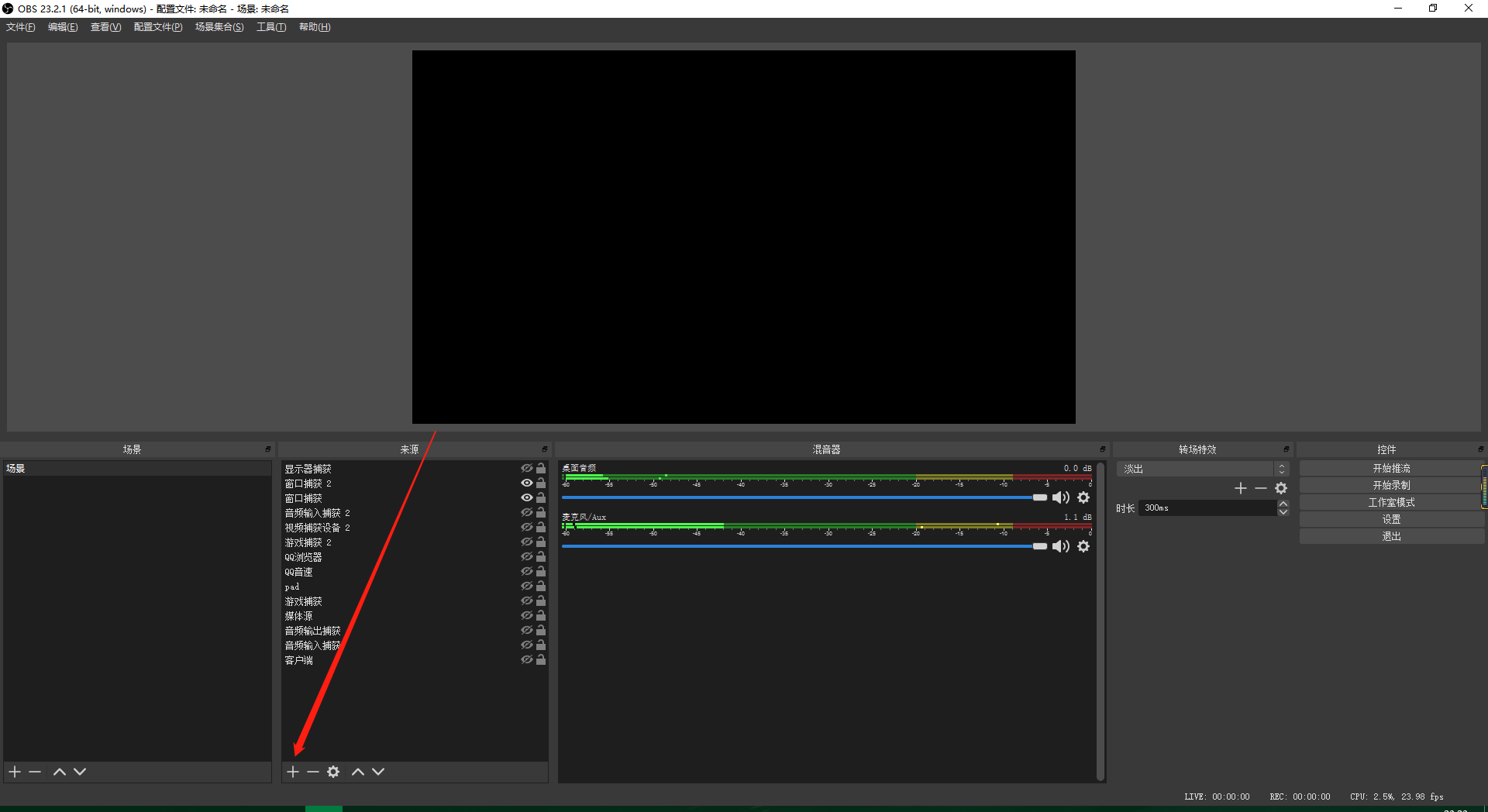Decrease transition duration with down arrow
Screen dimensions: 1488x812
1283,512
